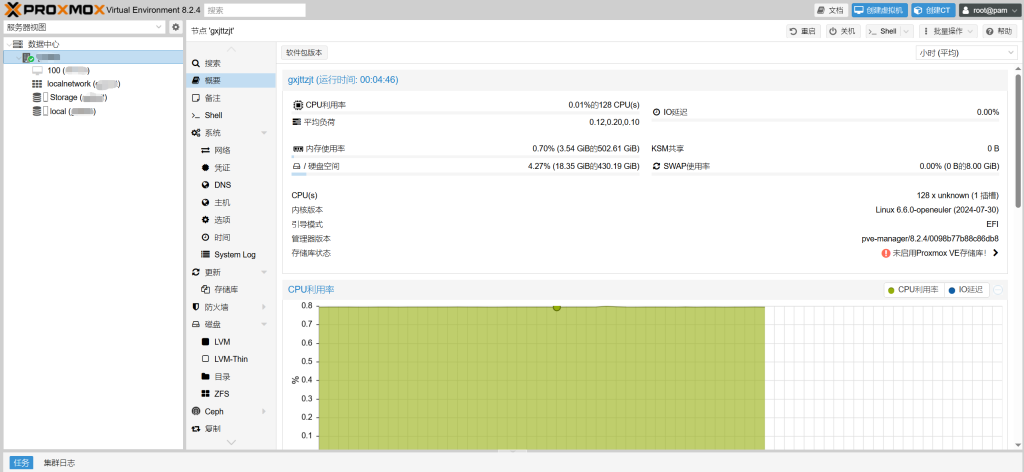Open root@pam user menu

tap(989, 10)
